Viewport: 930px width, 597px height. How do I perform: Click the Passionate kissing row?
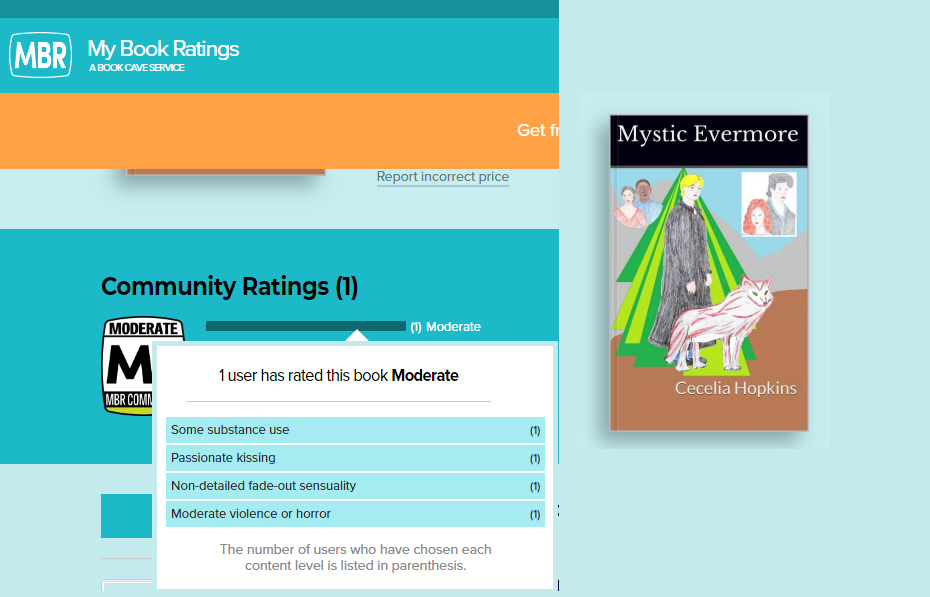(x=355, y=458)
